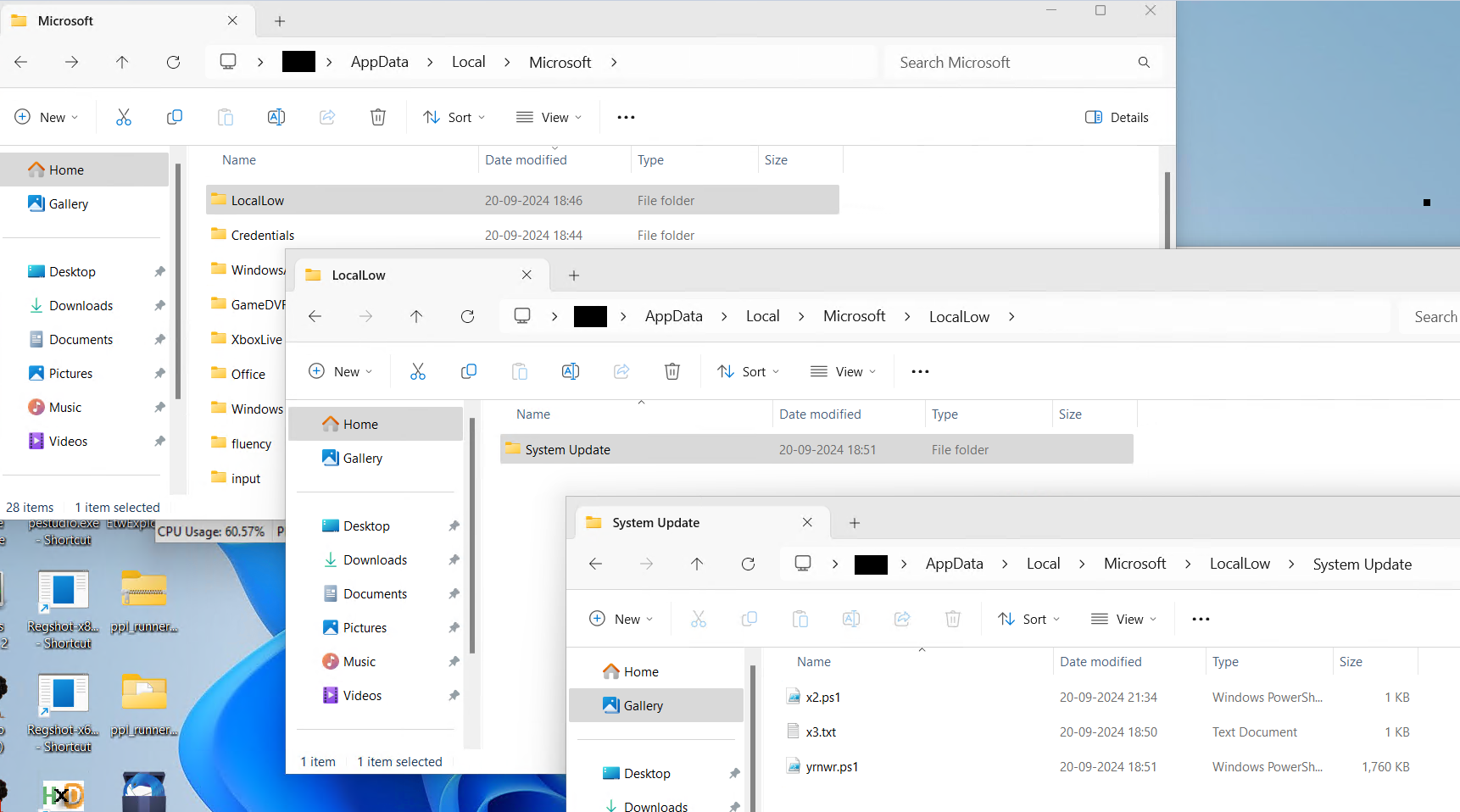Click the Delete trash icon in LocalLow window
This screenshot has width=1460, height=812.
click(x=671, y=371)
